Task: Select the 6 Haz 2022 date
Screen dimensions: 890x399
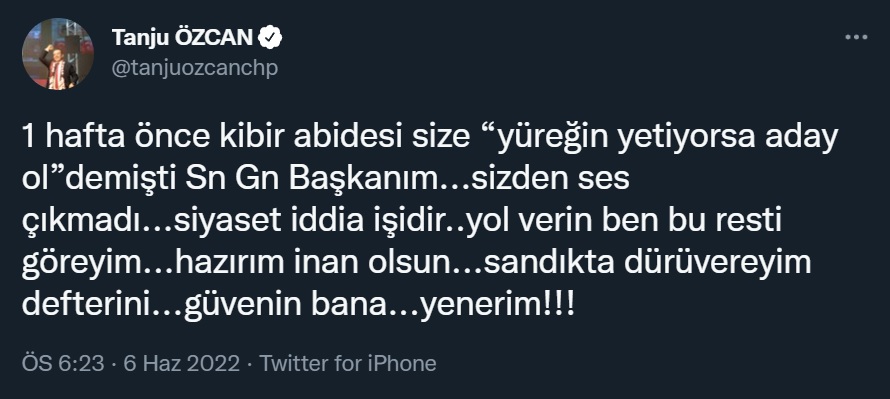Action: click(x=182, y=363)
